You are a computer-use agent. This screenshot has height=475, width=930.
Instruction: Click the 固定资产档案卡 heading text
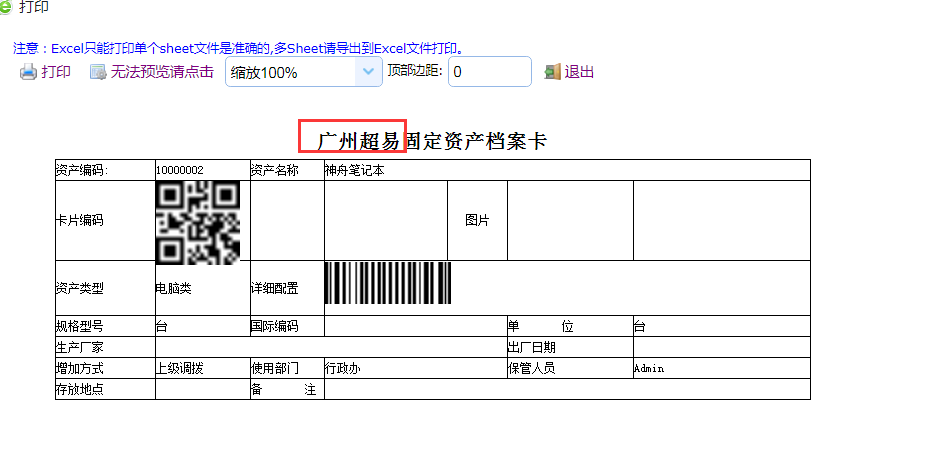[477, 141]
